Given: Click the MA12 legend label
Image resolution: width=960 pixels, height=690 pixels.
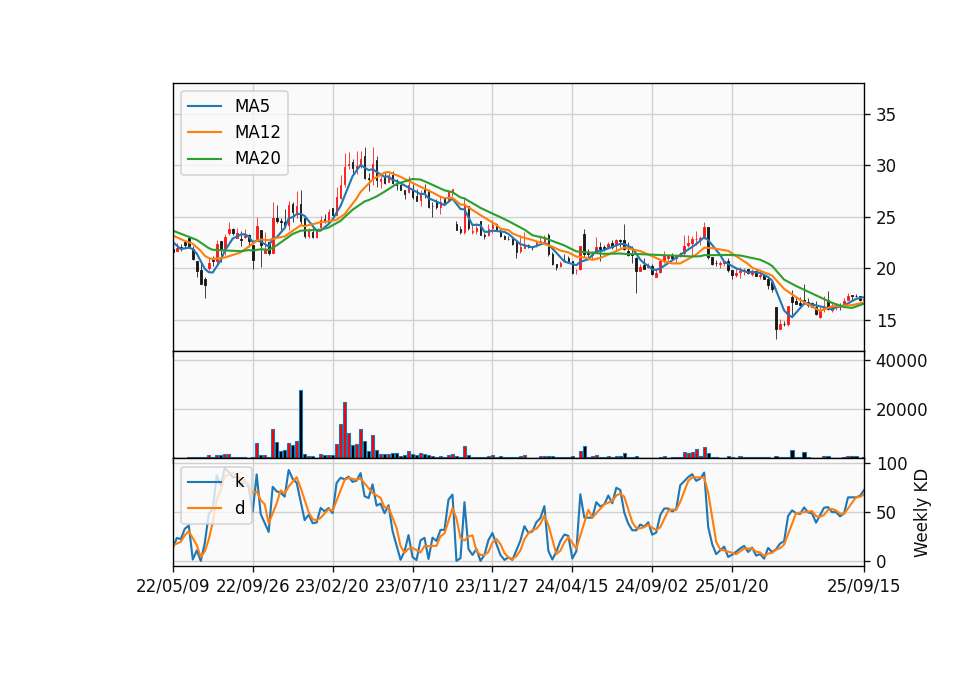Looking at the screenshot, I should pyautogui.click(x=257, y=132).
